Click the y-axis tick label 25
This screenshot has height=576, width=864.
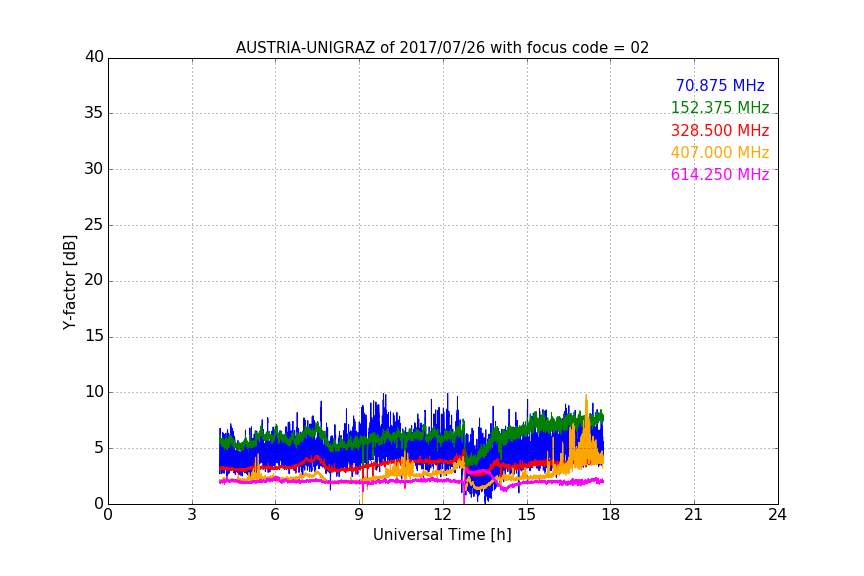[x=94, y=224]
